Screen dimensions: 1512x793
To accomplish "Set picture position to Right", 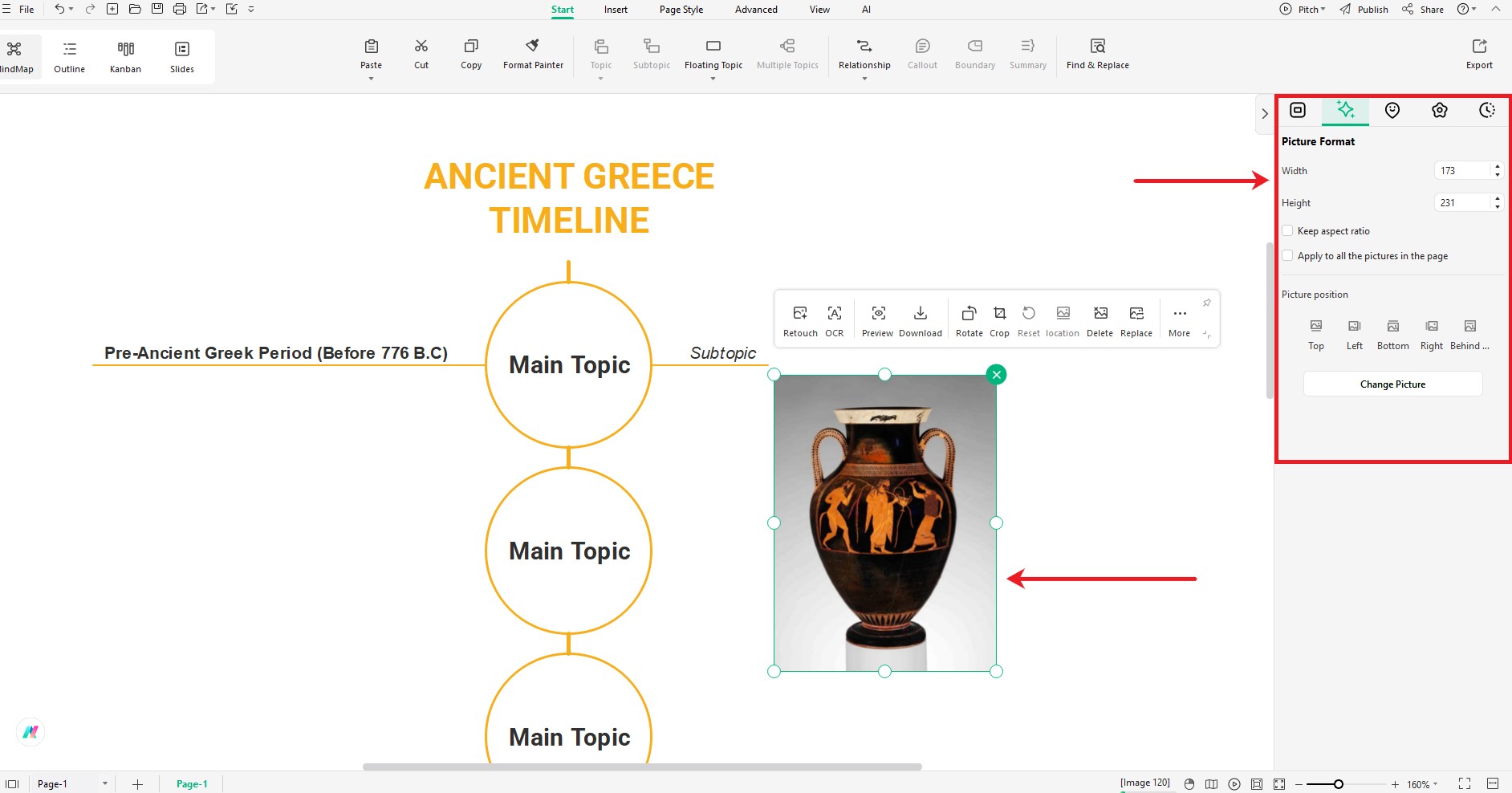I will pos(1432,335).
